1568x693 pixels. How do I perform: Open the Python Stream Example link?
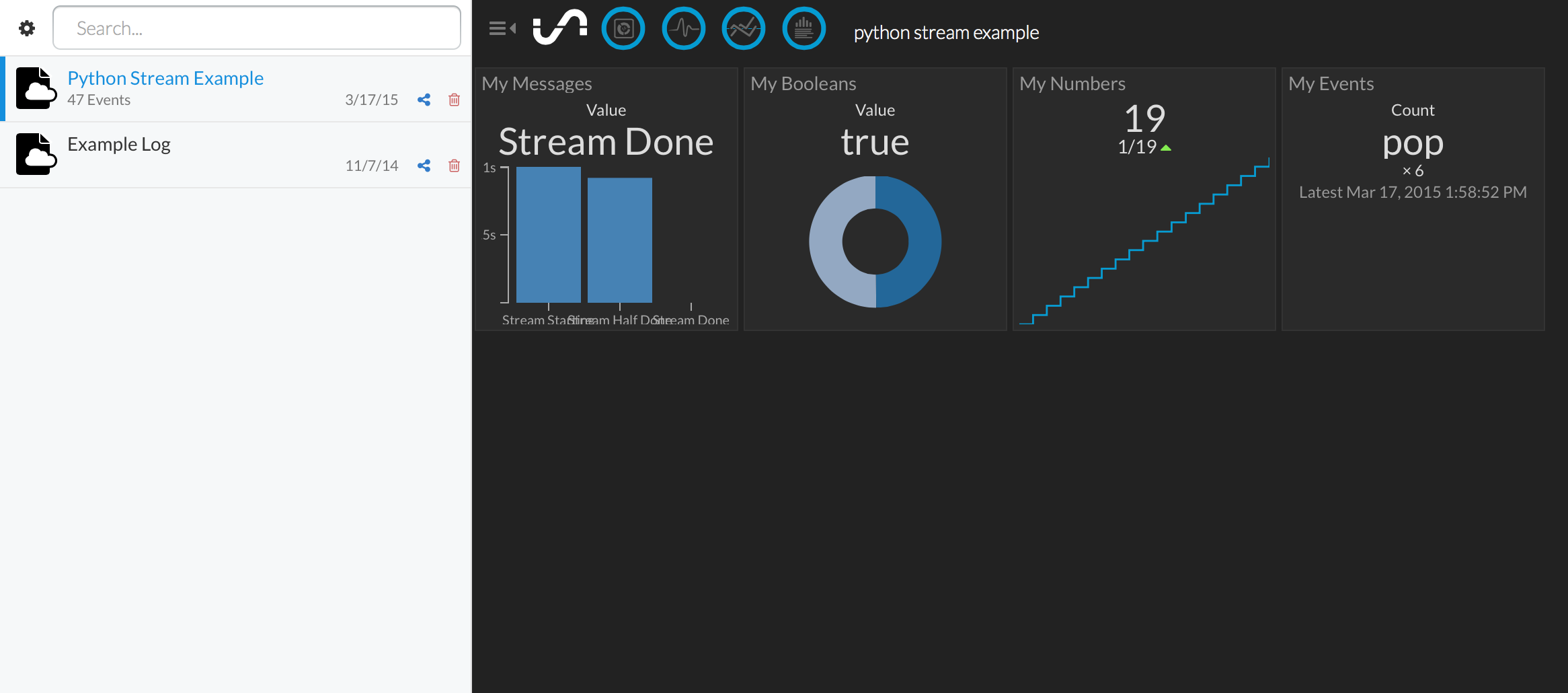click(165, 78)
